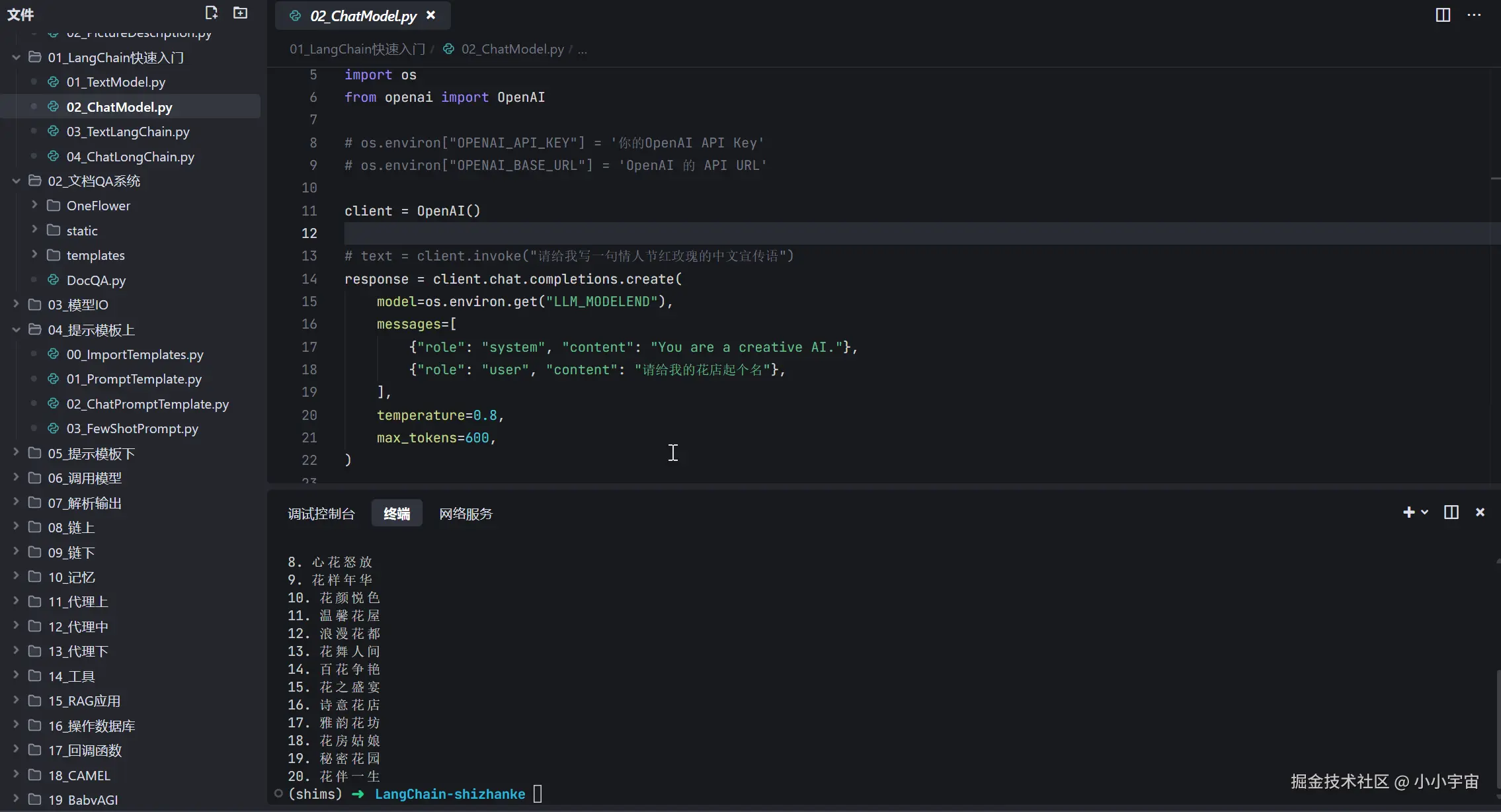Click the new file icon in file panel

point(211,13)
